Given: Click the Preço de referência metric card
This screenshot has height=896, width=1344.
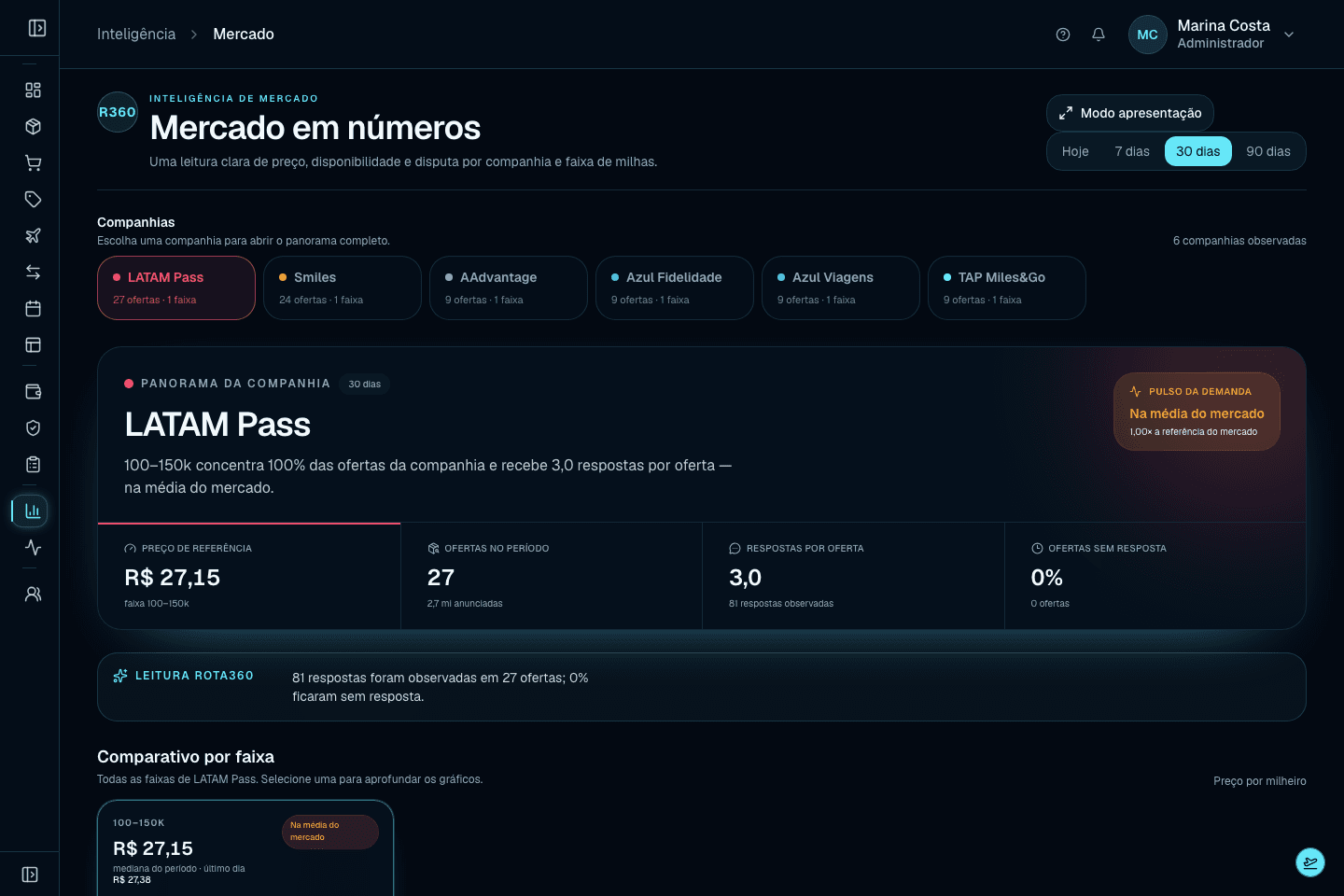Looking at the screenshot, I should click(x=249, y=576).
